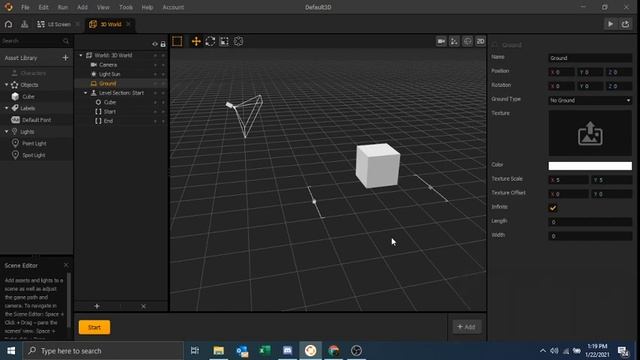The width and height of the screenshot is (640, 360).
Task: Click the orange Start button
Action: click(x=94, y=327)
